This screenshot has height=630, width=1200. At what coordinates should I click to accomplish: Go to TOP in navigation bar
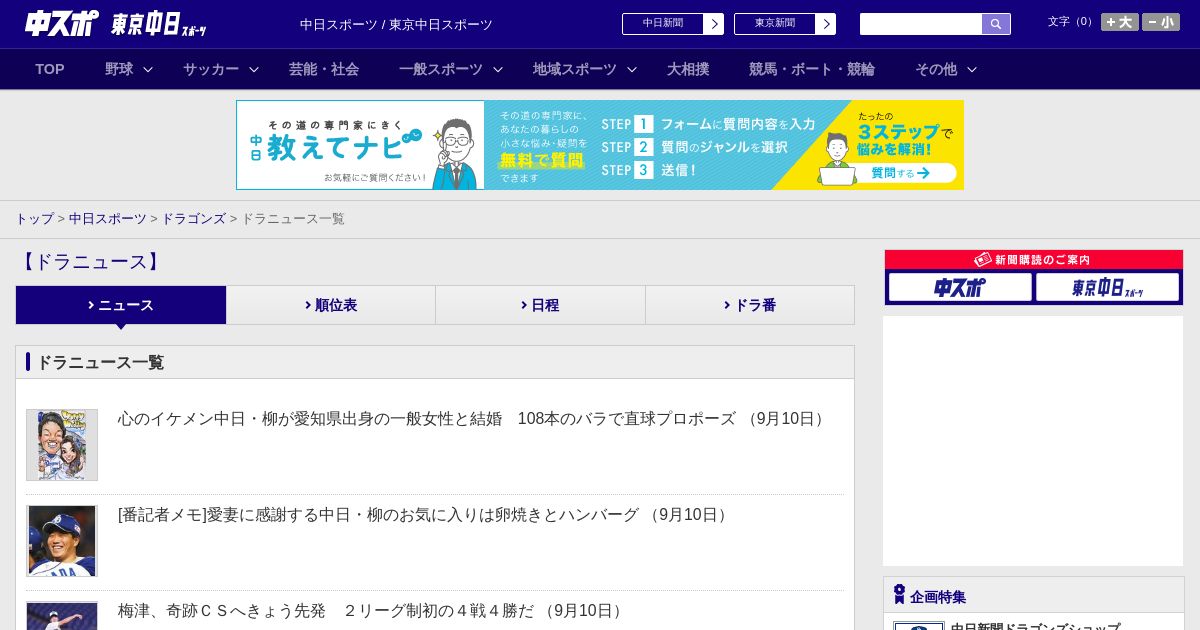[50, 69]
